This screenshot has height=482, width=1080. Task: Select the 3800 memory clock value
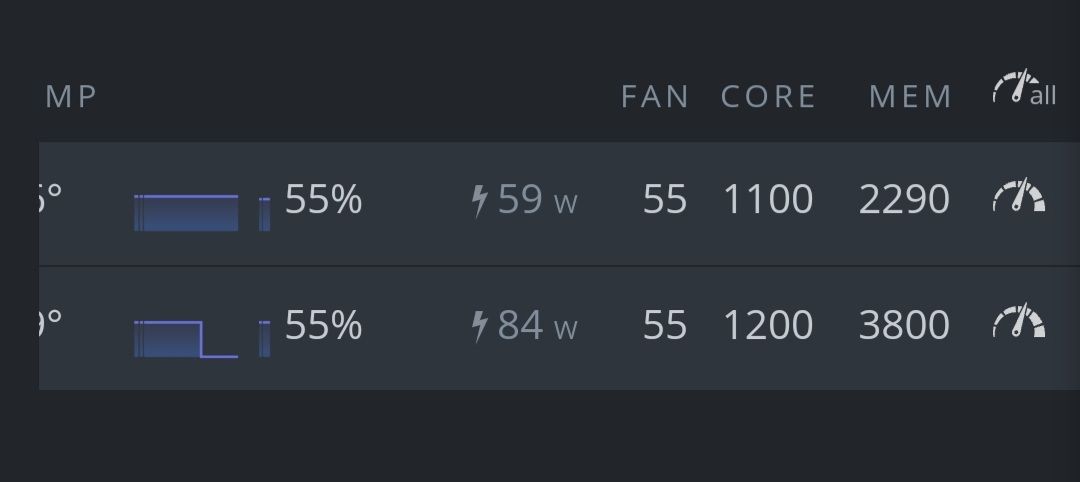(904, 325)
